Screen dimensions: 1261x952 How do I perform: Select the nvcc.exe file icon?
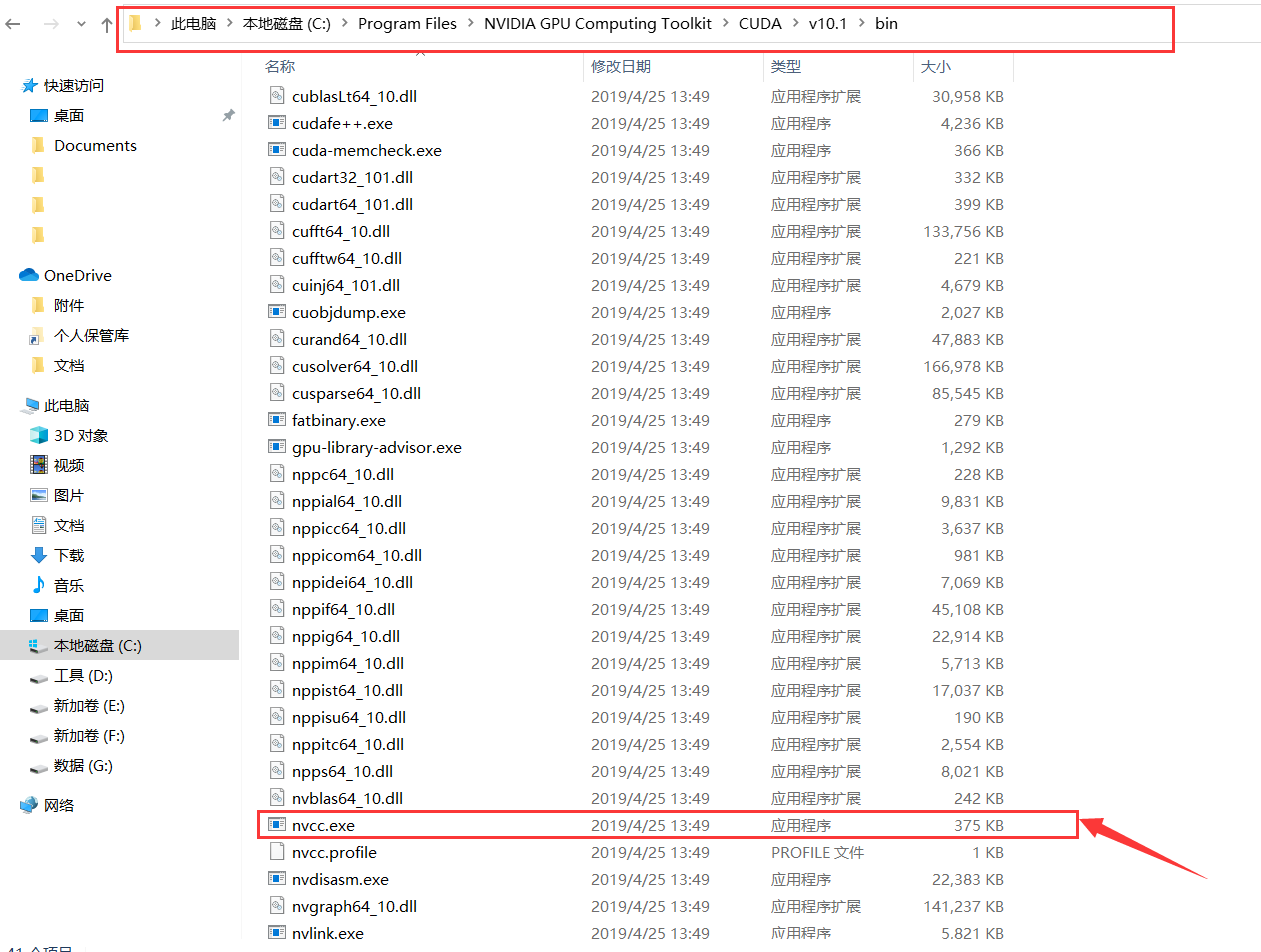(x=277, y=825)
